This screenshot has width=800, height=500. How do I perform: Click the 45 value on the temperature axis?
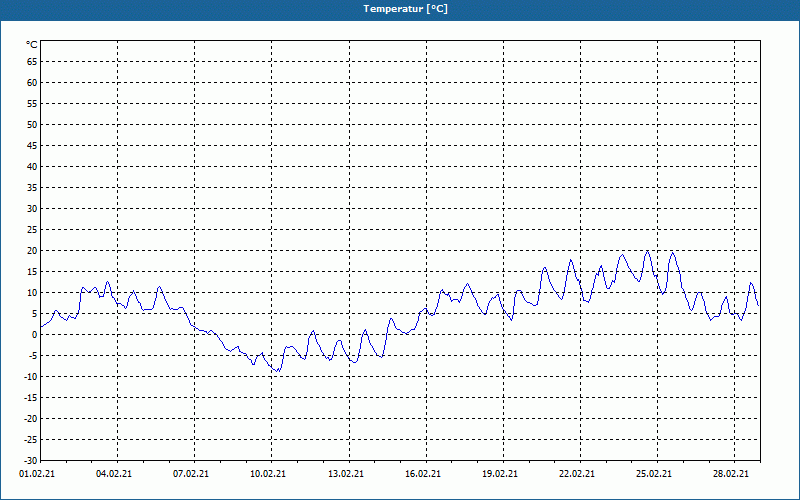point(32,145)
